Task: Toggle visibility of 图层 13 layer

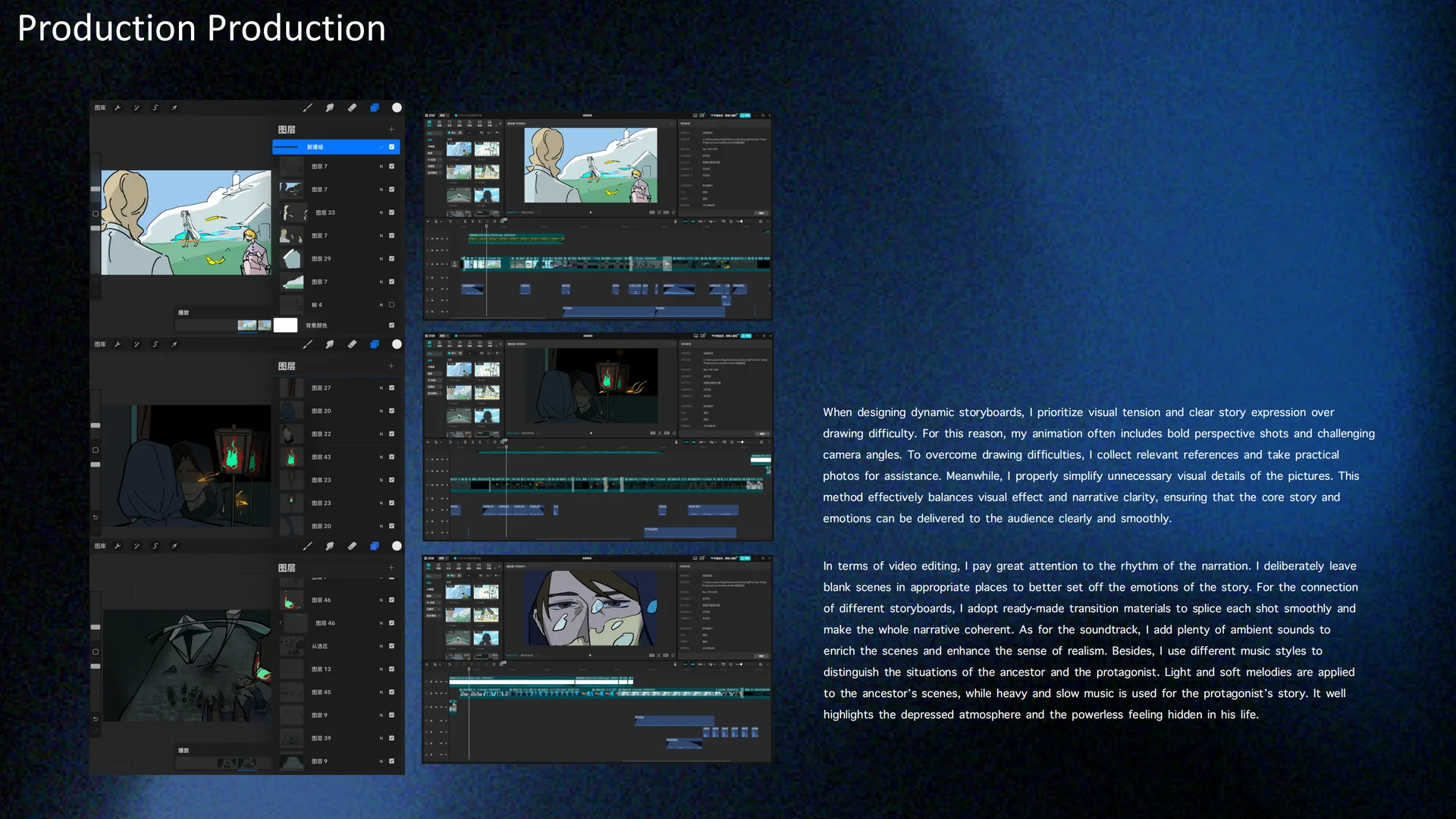Action: [392, 669]
